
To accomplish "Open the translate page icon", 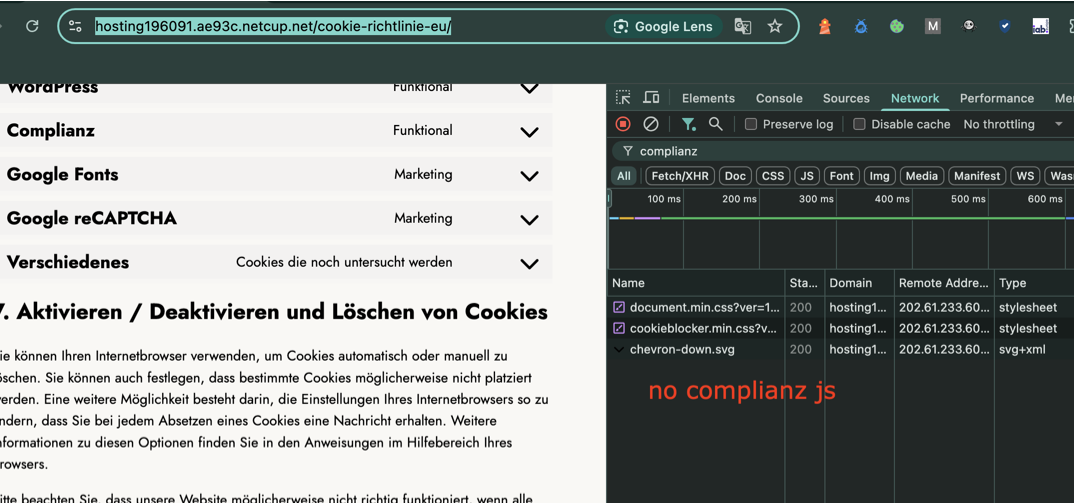I will 742,27.
